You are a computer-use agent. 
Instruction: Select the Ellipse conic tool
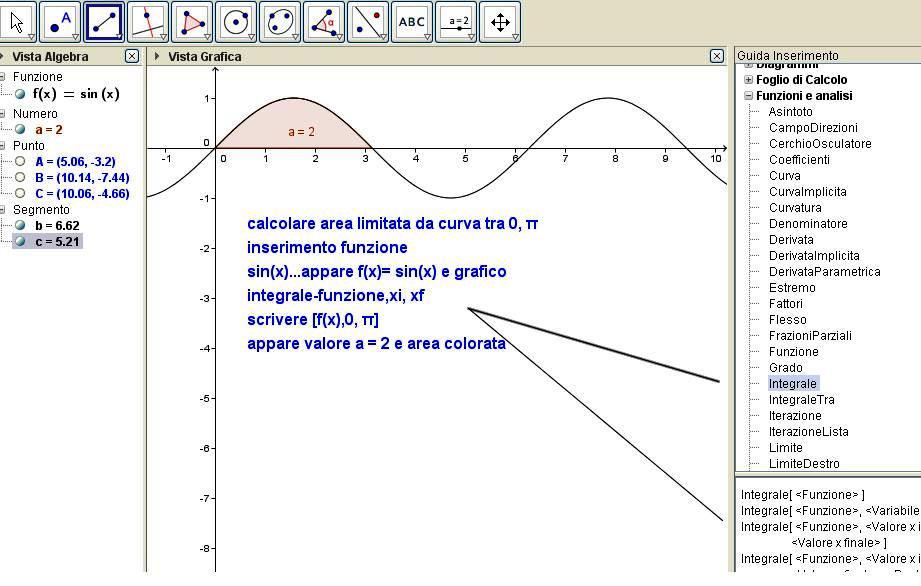[x=280, y=22]
